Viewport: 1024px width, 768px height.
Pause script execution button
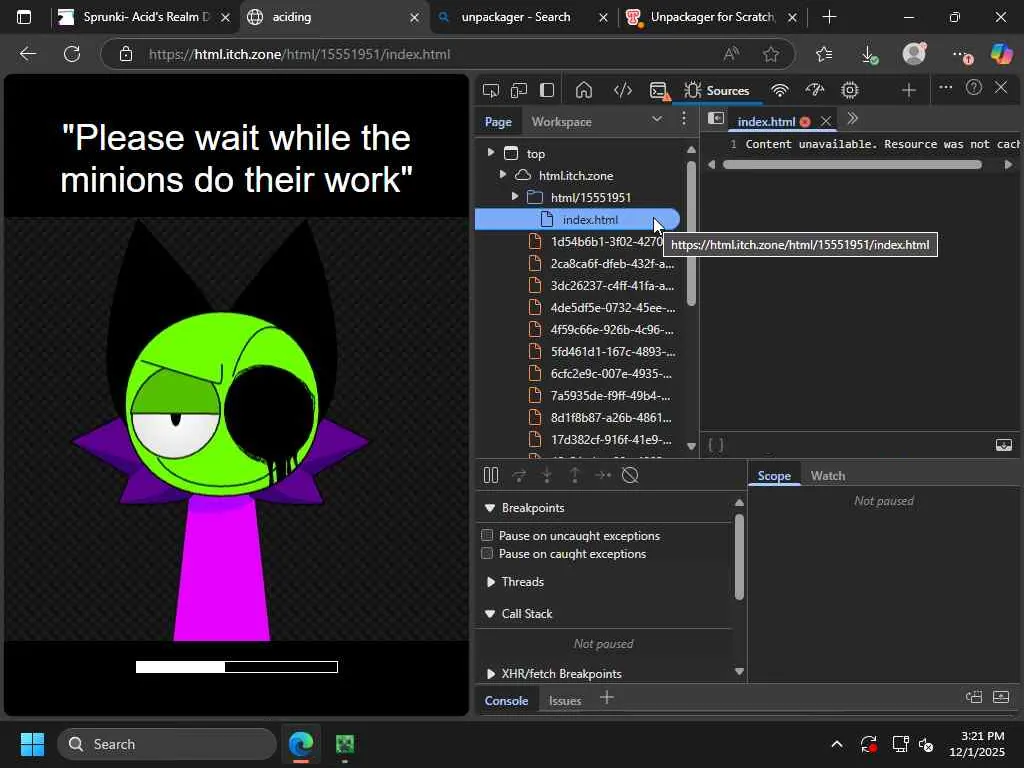490,475
